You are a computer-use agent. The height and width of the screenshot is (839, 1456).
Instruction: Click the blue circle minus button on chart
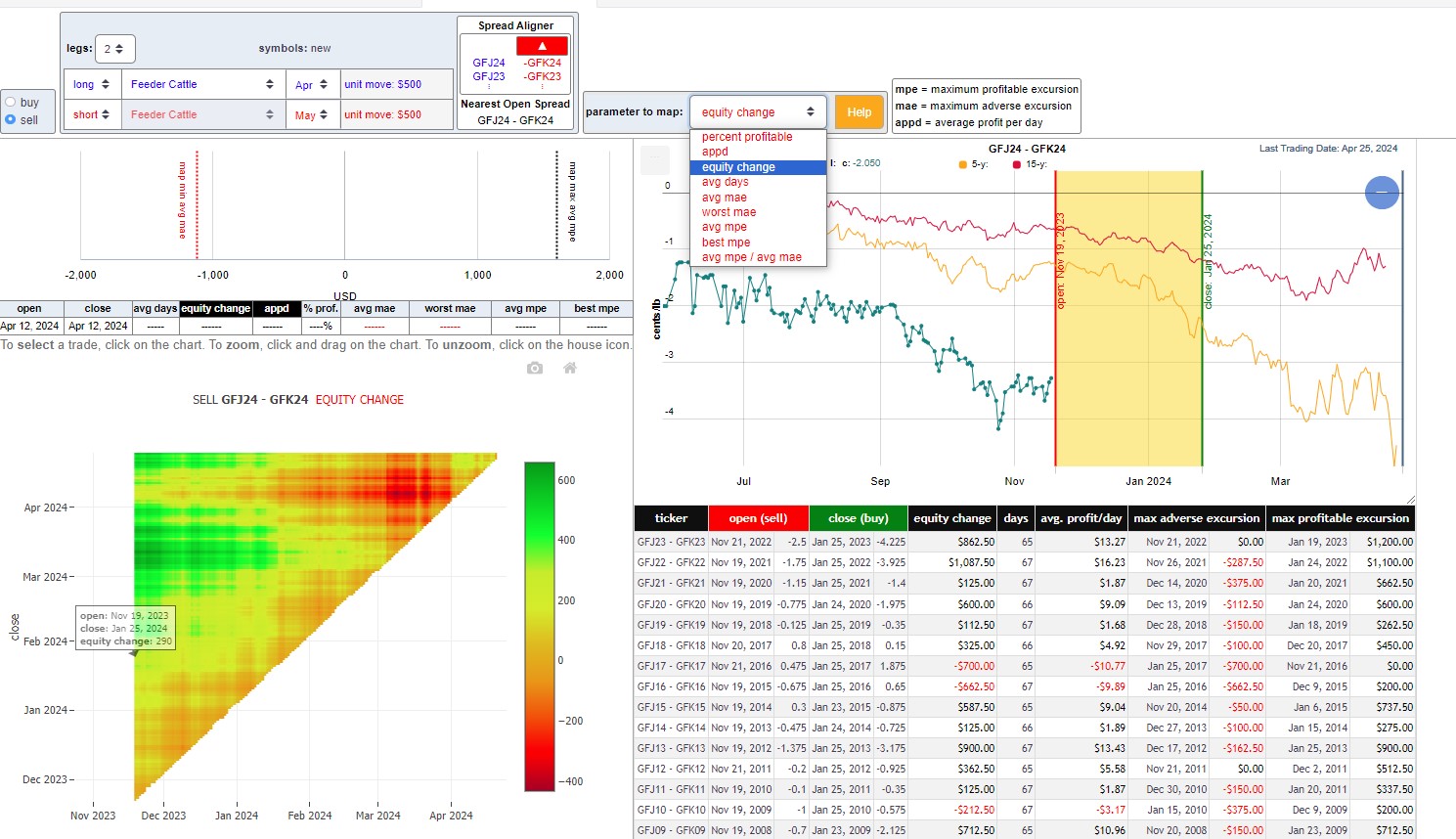pyautogui.click(x=1382, y=193)
